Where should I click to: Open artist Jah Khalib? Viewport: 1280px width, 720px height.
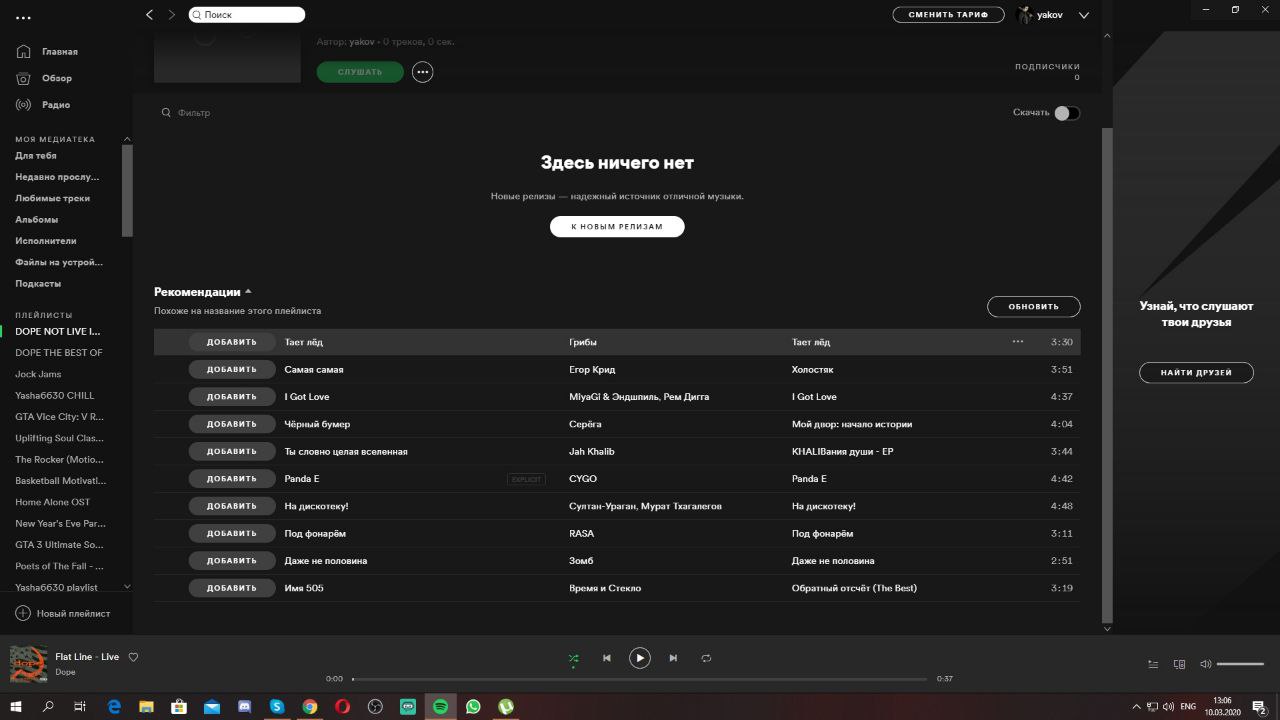(x=592, y=451)
